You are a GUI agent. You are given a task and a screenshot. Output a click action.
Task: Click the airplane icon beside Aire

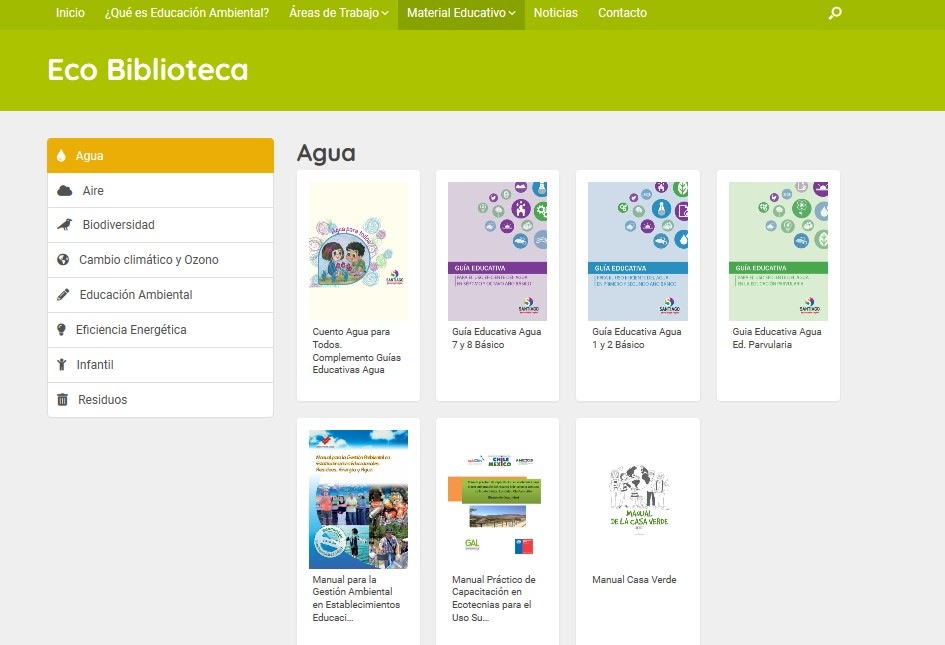[62, 190]
